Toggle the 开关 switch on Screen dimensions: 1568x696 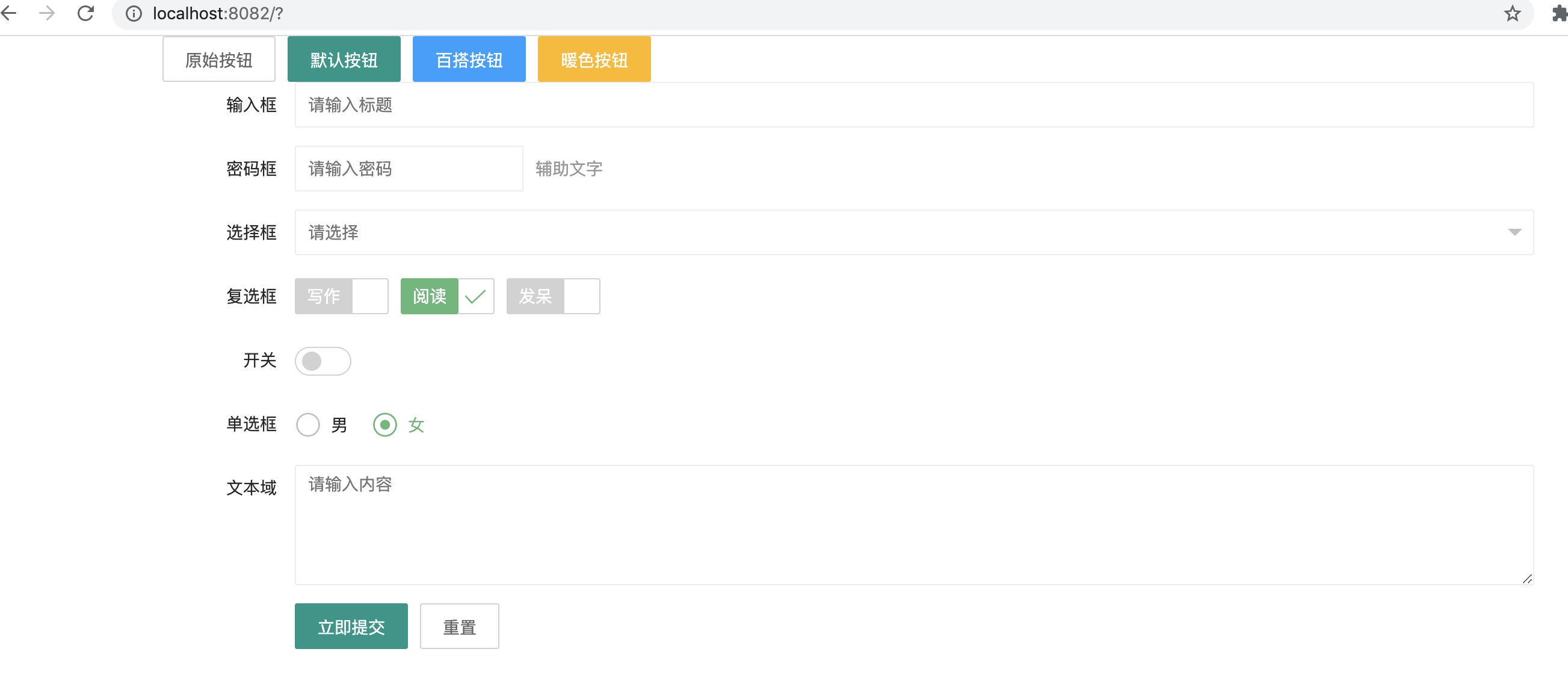(323, 361)
